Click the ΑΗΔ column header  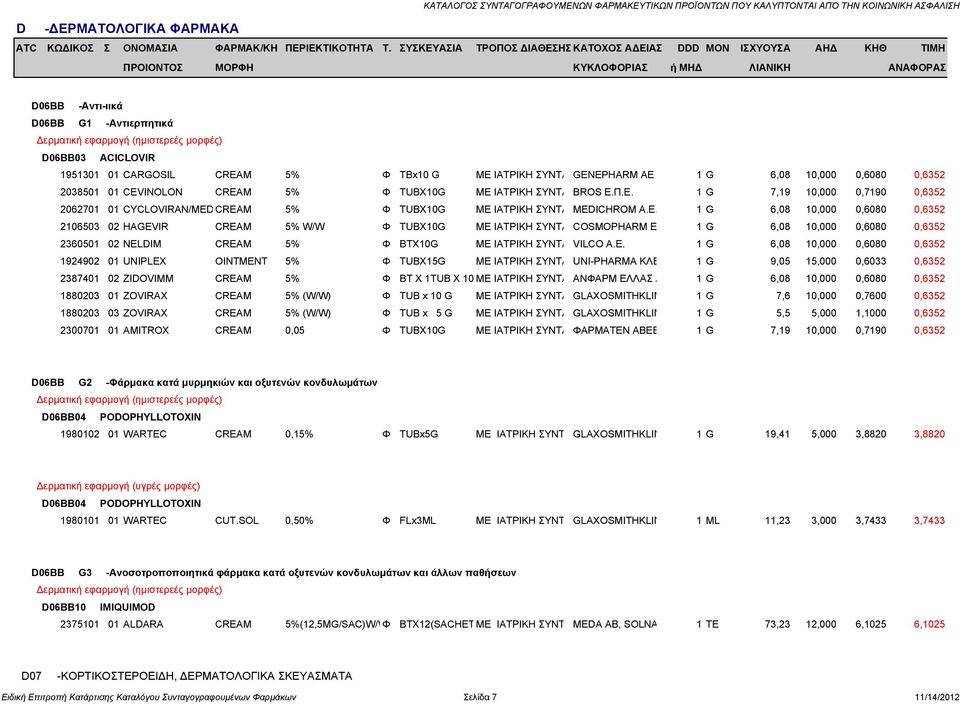pyautogui.click(x=825, y=48)
